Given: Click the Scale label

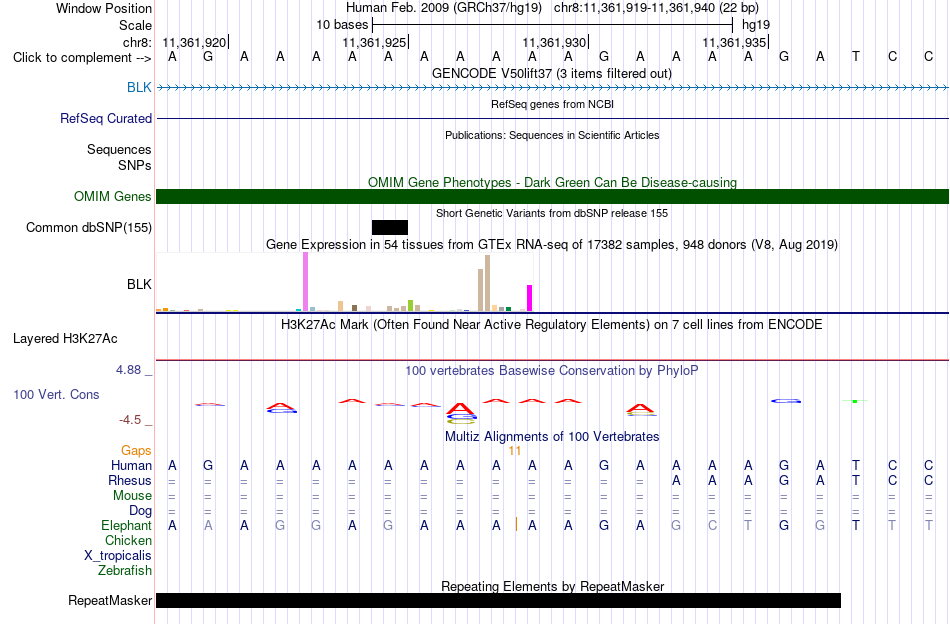Looking at the screenshot, I should (135, 25).
